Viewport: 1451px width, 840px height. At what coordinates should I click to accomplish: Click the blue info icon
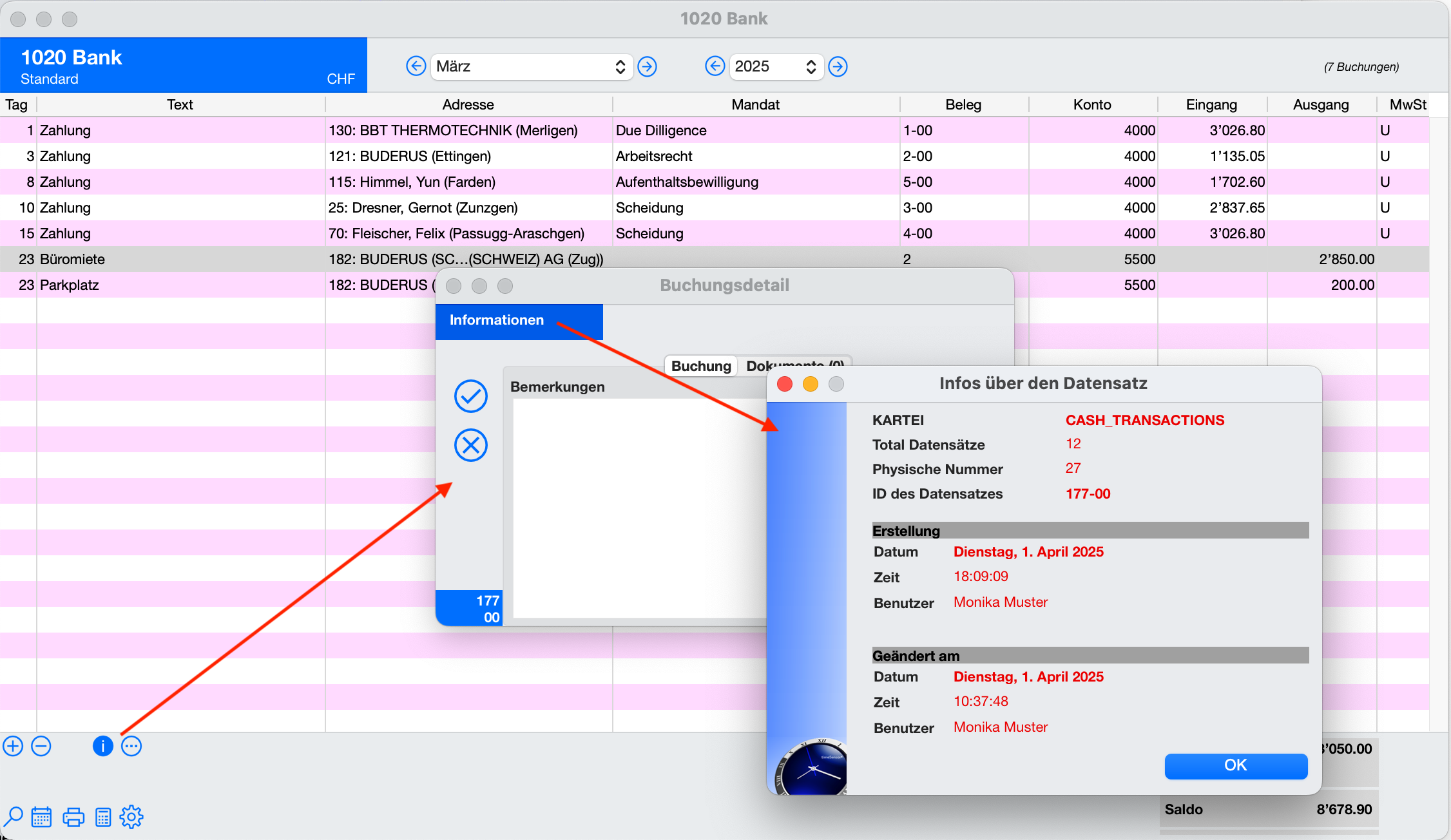pyautogui.click(x=103, y=746)
